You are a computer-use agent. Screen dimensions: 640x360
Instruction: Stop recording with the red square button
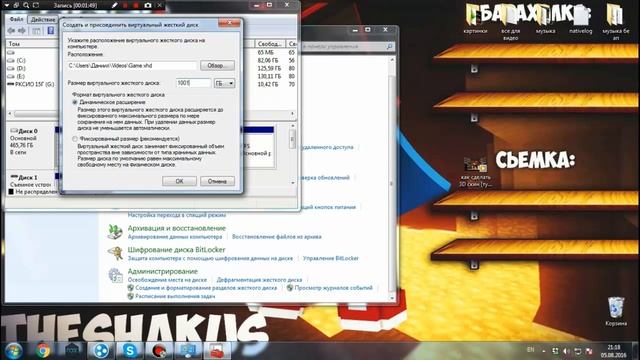(x=136, y=5)
